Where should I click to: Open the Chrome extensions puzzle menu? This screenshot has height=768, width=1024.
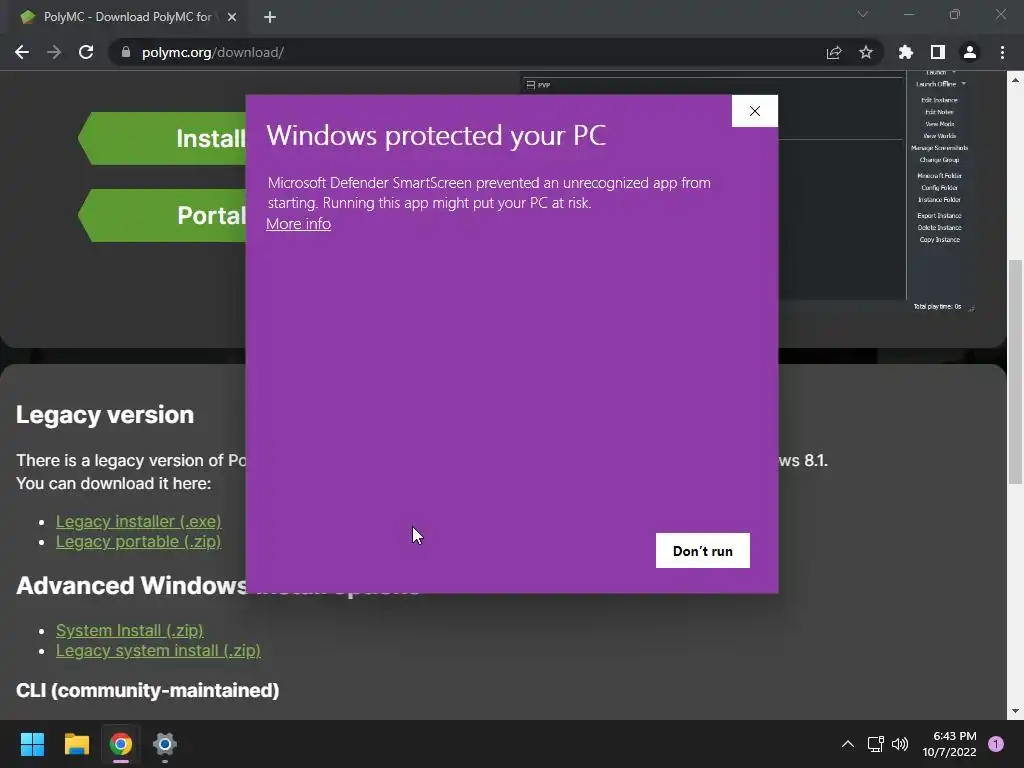906,52
